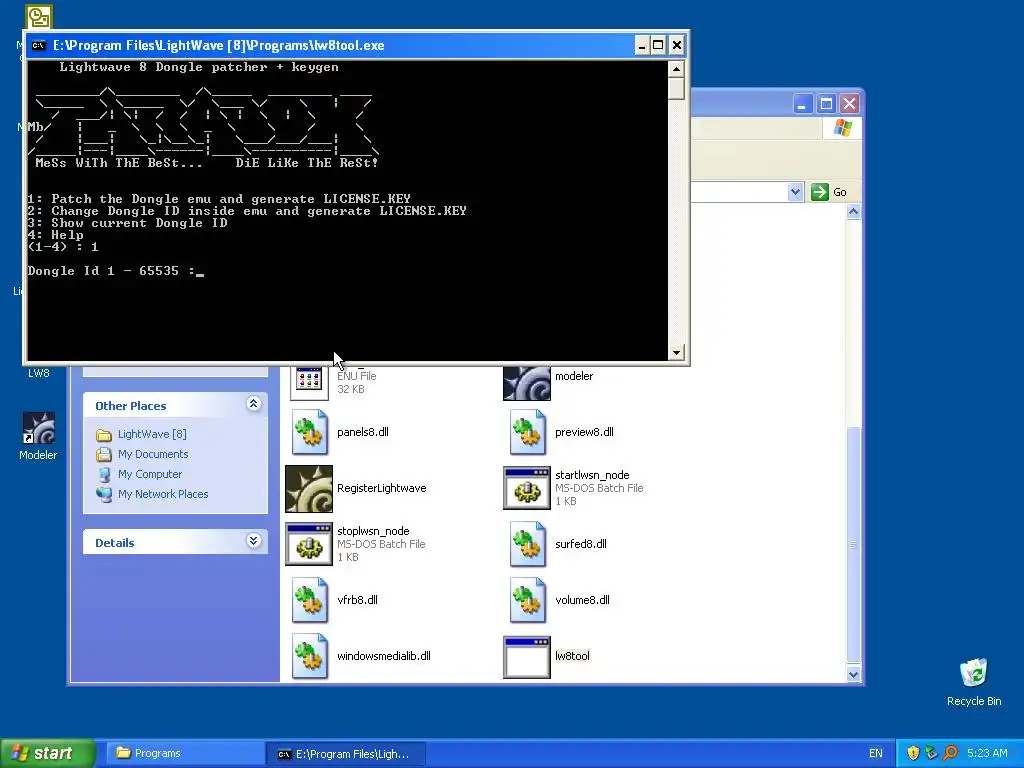Select the lw8tool executable icon

(x=527, y=657)
